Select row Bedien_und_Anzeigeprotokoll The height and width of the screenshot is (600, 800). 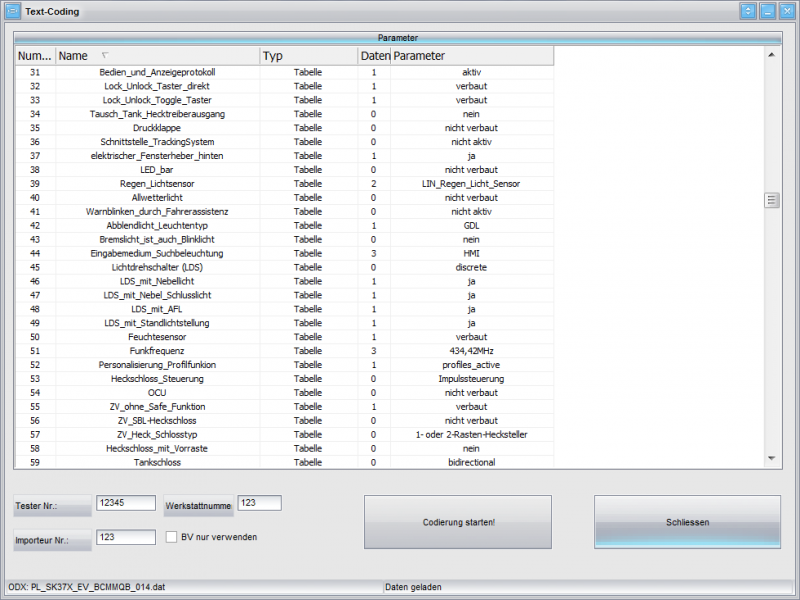coord(285,72)
